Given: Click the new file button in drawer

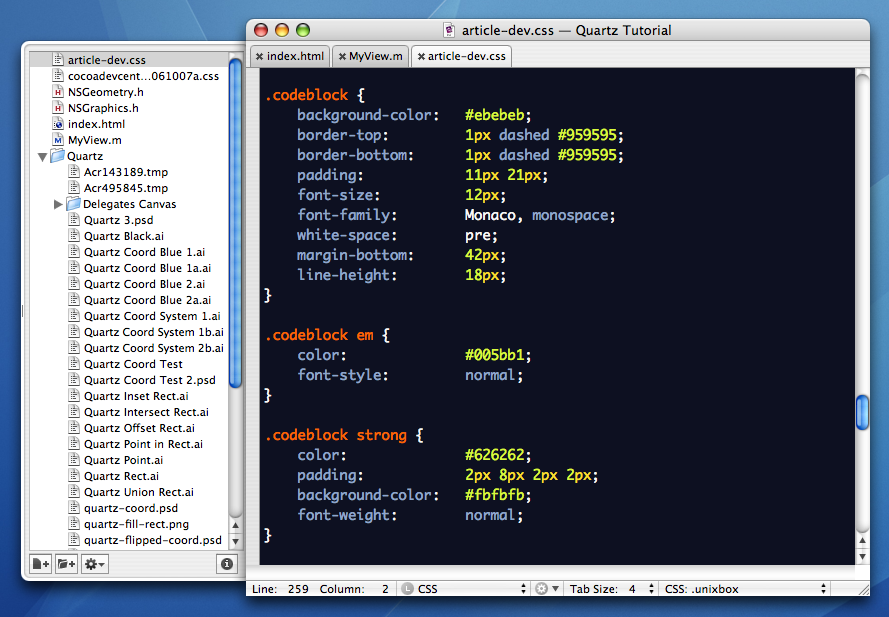Looking at the screenshot, I should pyautogui.click(x=41, y=564).
